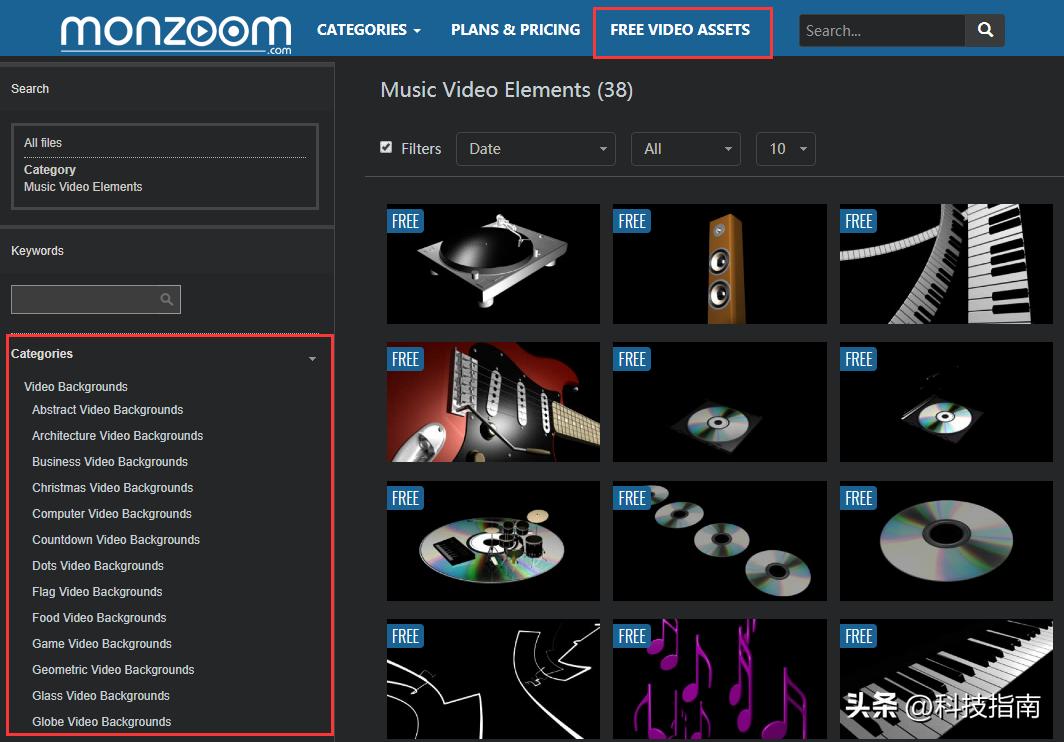Open the wooden speaker video thumbnail
The image size is (1064, 742).
pyautogui.click(x=719, y=264)
